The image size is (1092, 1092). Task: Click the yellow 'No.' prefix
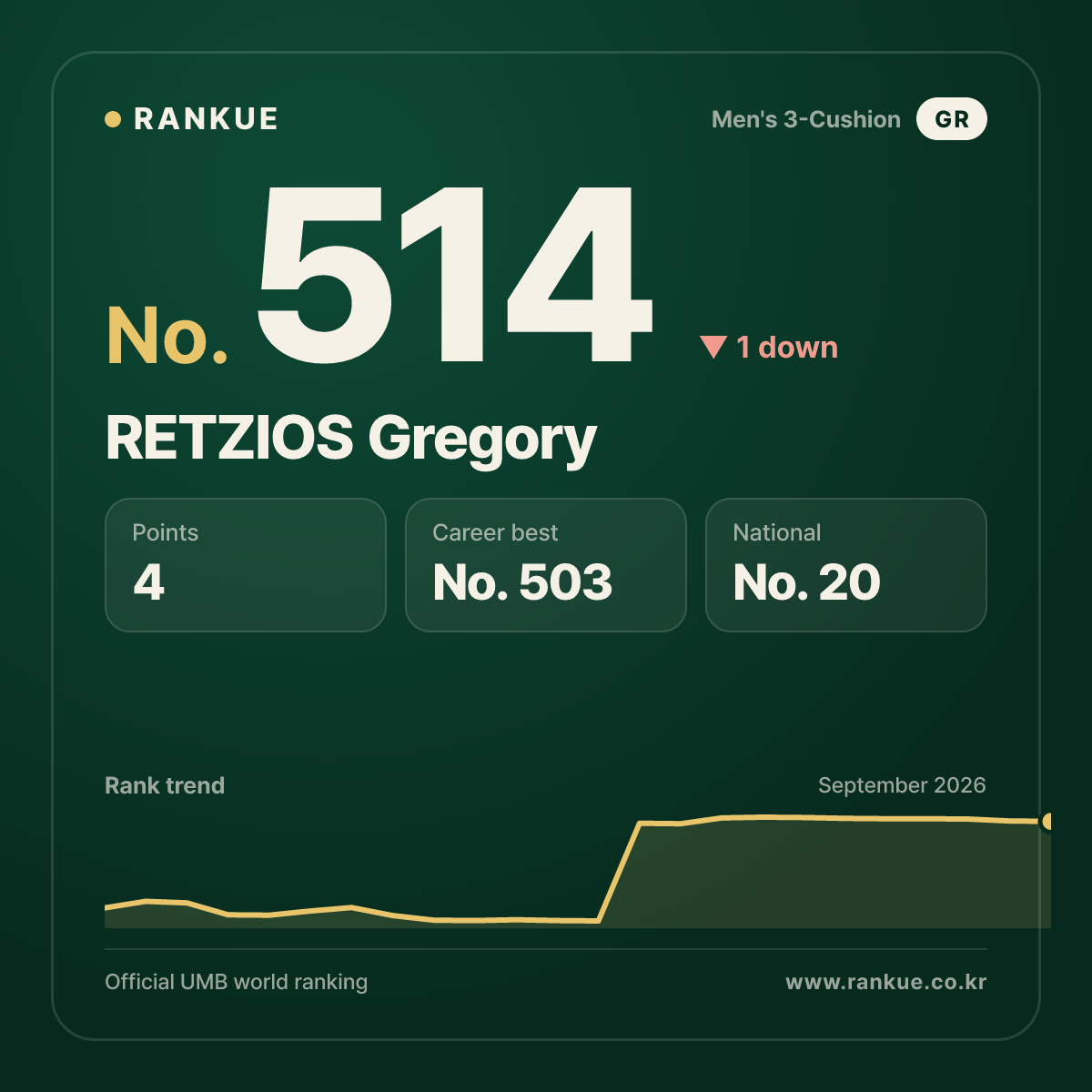[x=167, y=336]
